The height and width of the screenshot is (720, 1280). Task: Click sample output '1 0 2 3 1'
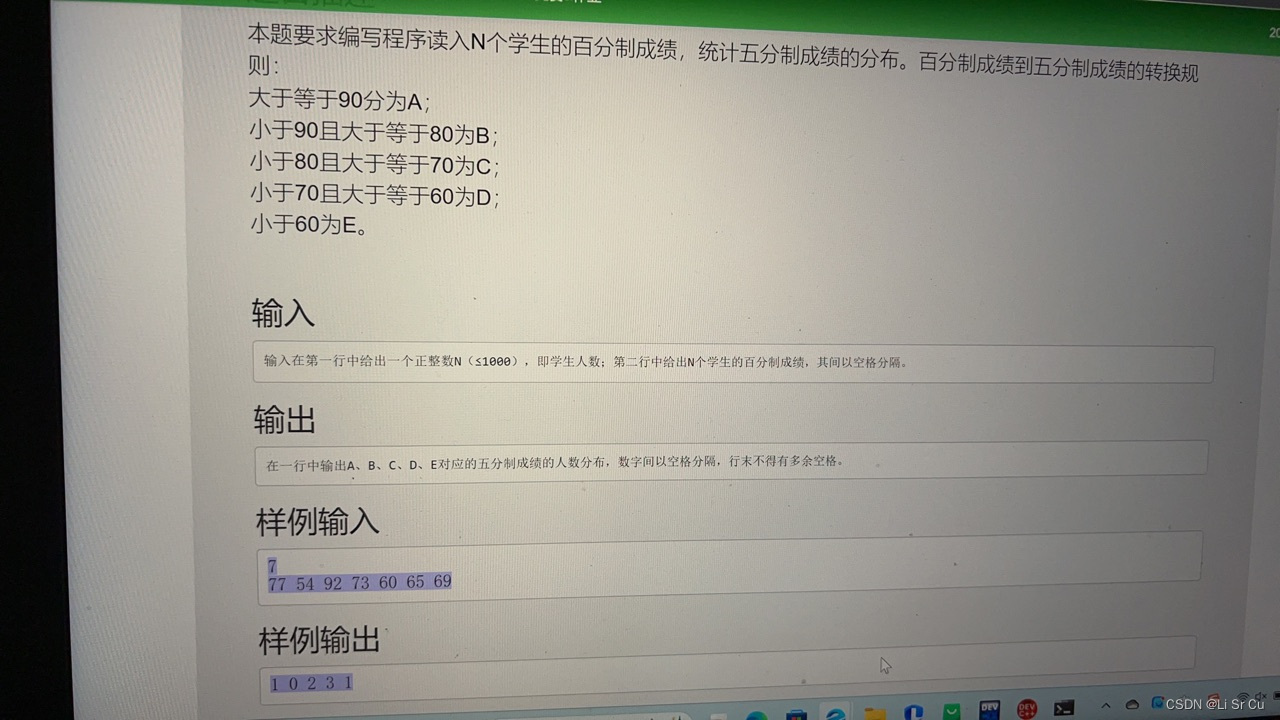tap(311, 684)
